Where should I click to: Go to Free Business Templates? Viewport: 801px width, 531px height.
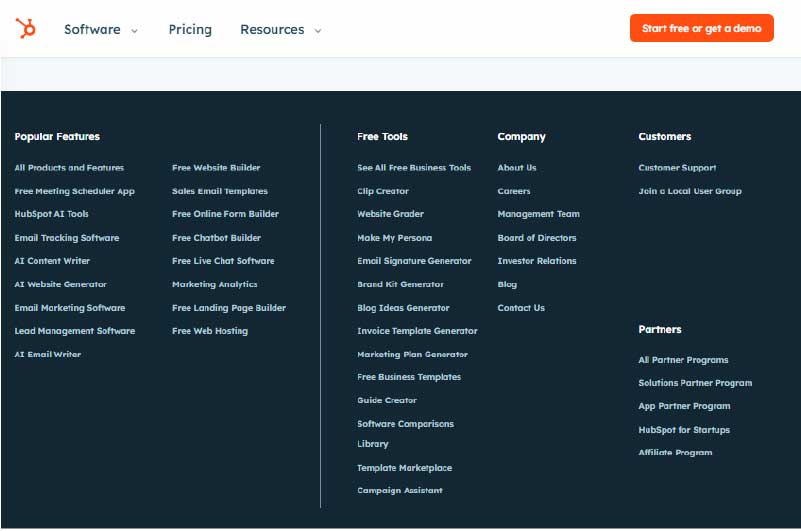click(x=409, y=377)
